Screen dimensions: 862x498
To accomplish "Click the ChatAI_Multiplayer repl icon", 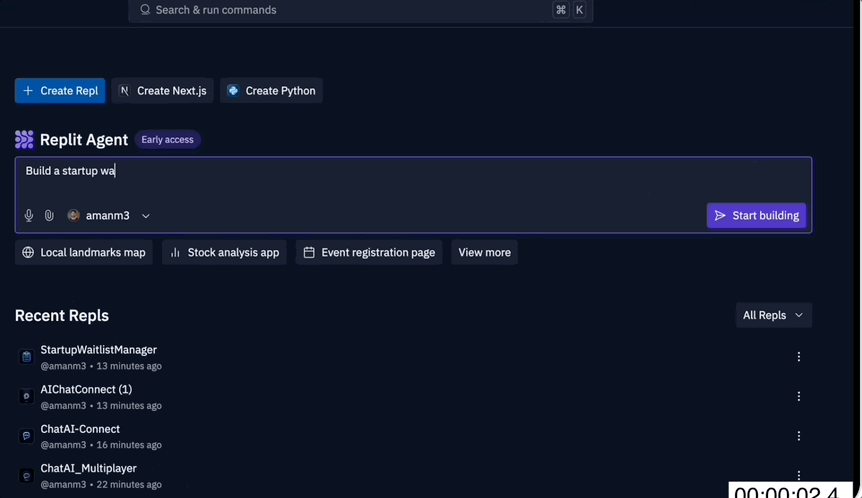I will pos(26,475).
